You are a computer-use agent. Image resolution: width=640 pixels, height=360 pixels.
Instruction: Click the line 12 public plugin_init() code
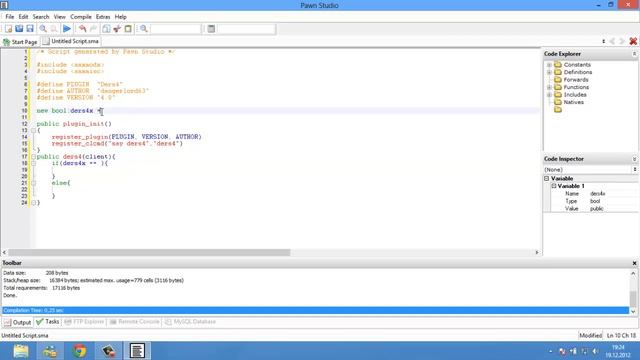[74, 124]
